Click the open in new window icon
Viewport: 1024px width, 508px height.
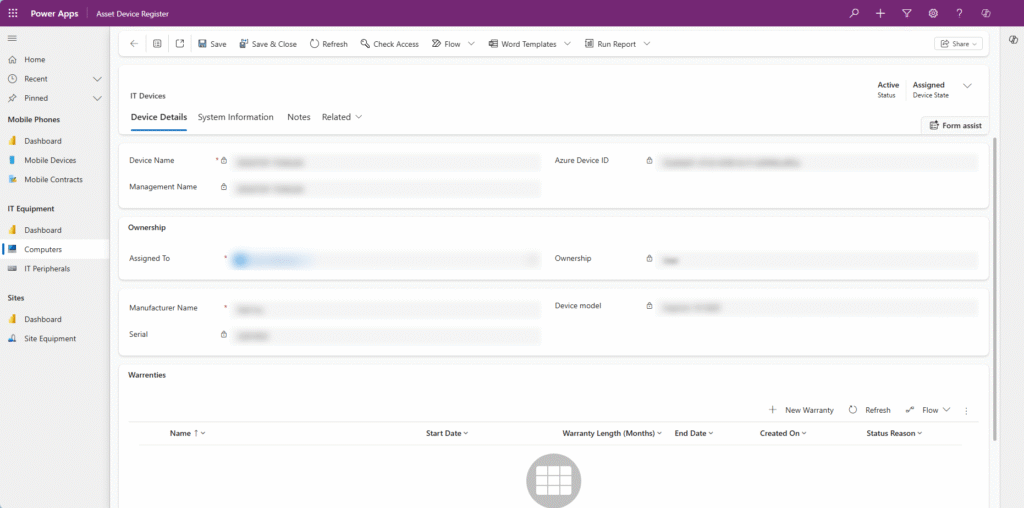180,44
